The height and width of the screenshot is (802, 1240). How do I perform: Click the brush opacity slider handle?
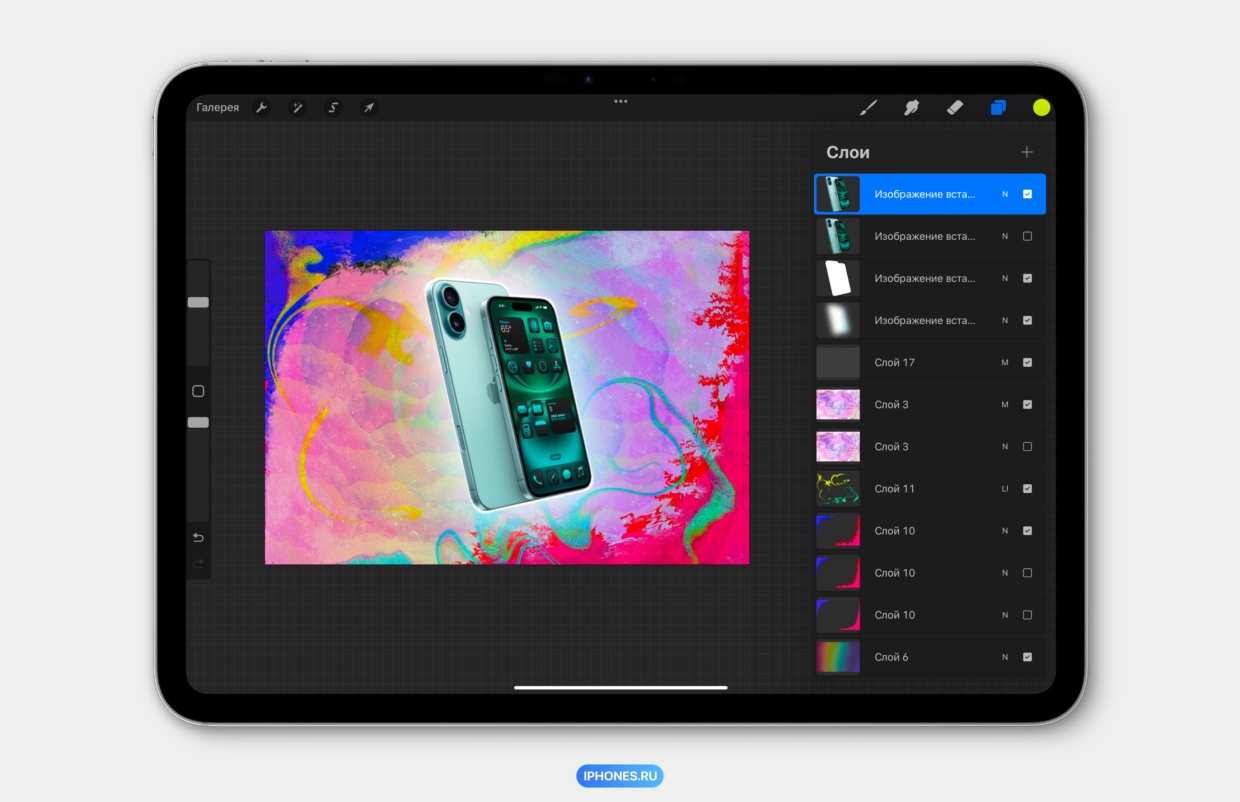coord(198,423)
